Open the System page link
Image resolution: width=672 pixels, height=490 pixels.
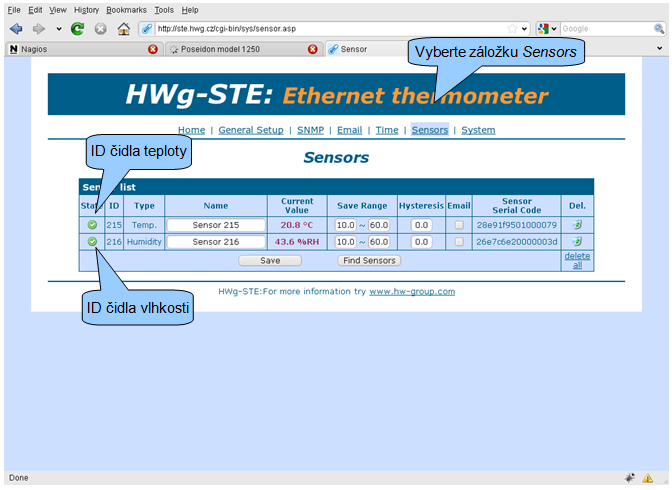(x=478, y=130)
